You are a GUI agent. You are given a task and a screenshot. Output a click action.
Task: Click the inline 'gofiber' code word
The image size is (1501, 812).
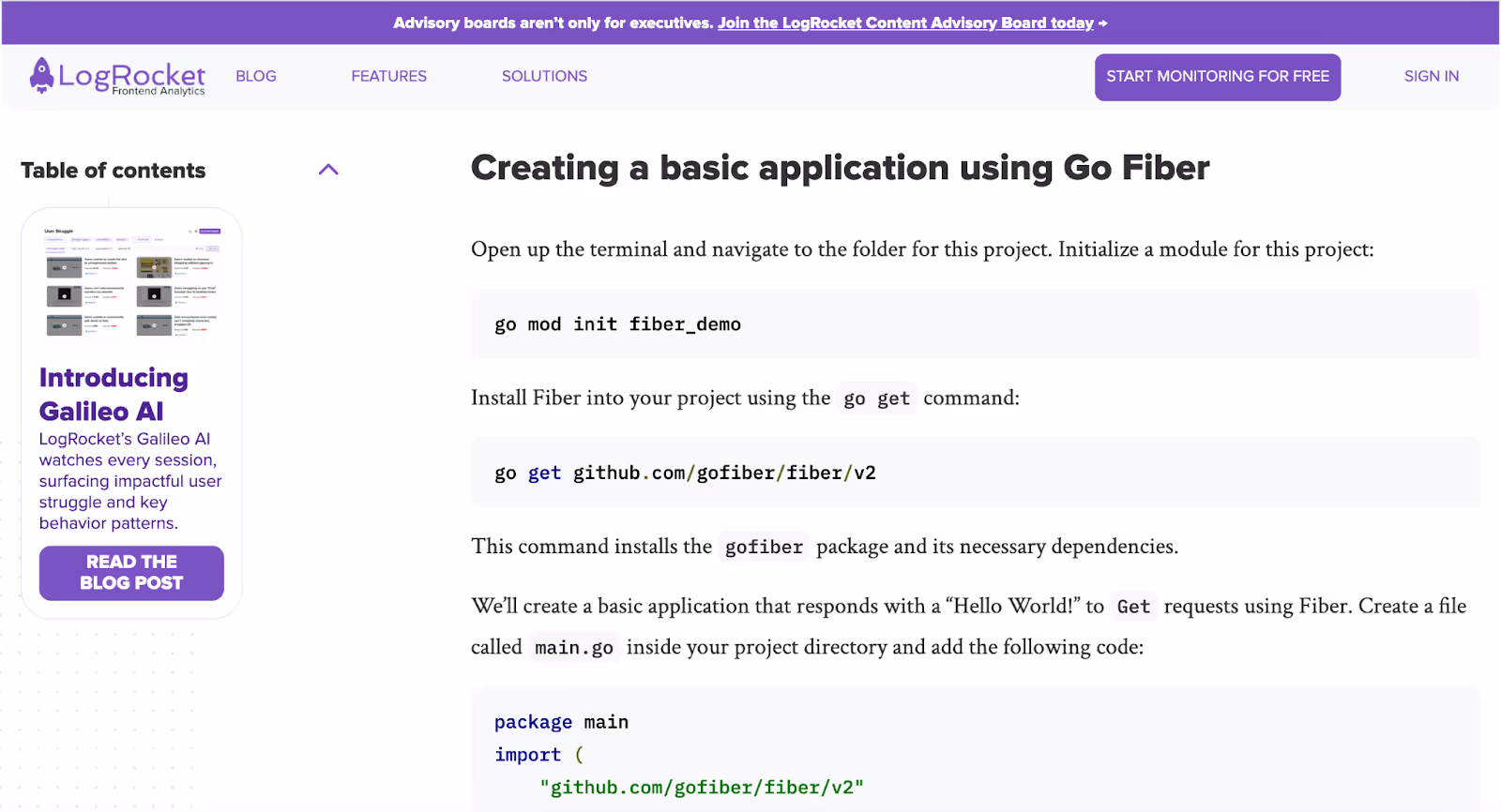pos(764,547)
